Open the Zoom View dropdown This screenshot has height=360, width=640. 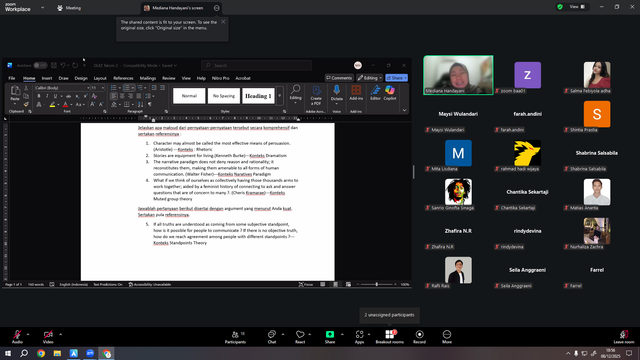(577, 7)
